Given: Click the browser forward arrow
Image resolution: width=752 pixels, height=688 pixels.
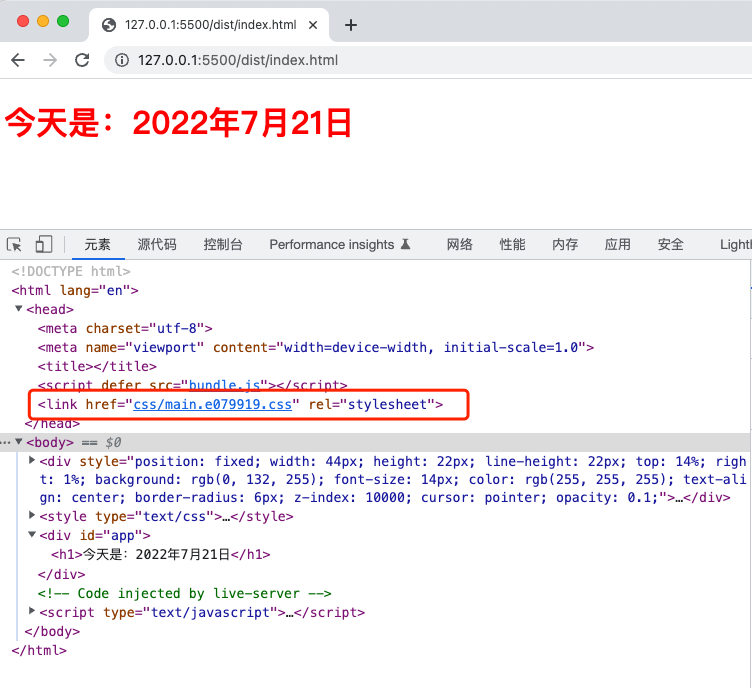Looking at the screenshot, I should (x=50, y=60).
